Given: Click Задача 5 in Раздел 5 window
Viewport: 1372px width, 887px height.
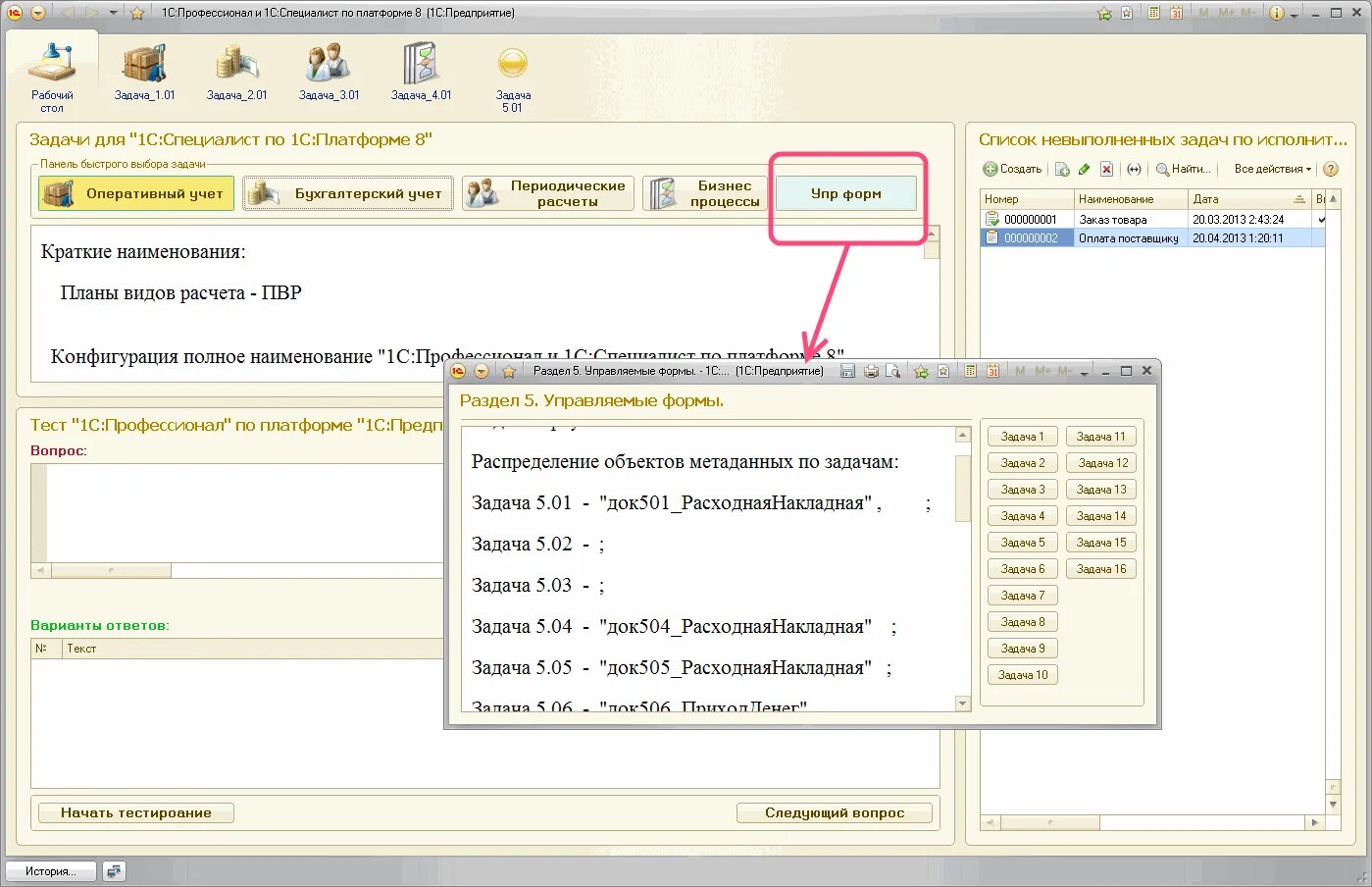Looking at the screenshot, I should [1023, 542].
